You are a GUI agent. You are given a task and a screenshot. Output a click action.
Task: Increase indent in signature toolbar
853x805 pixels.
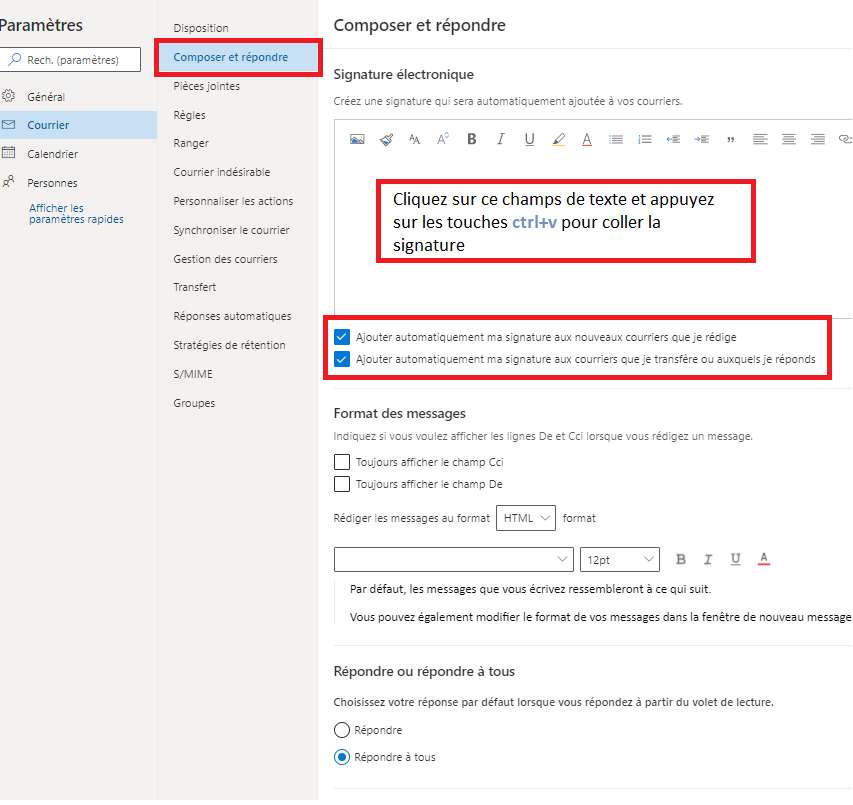coord(702,139)
